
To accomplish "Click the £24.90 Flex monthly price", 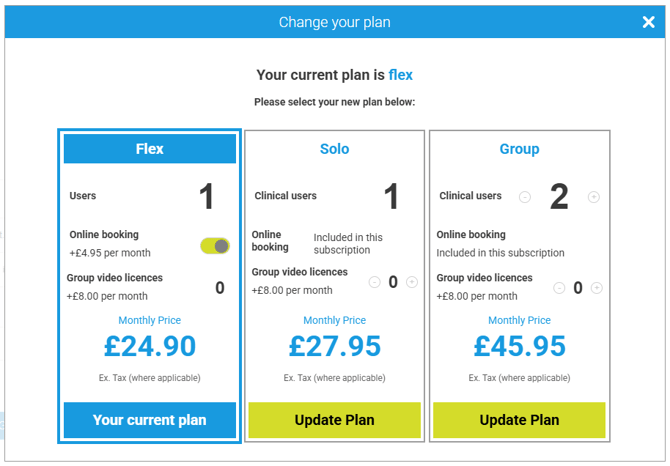I will pos(150,346).
